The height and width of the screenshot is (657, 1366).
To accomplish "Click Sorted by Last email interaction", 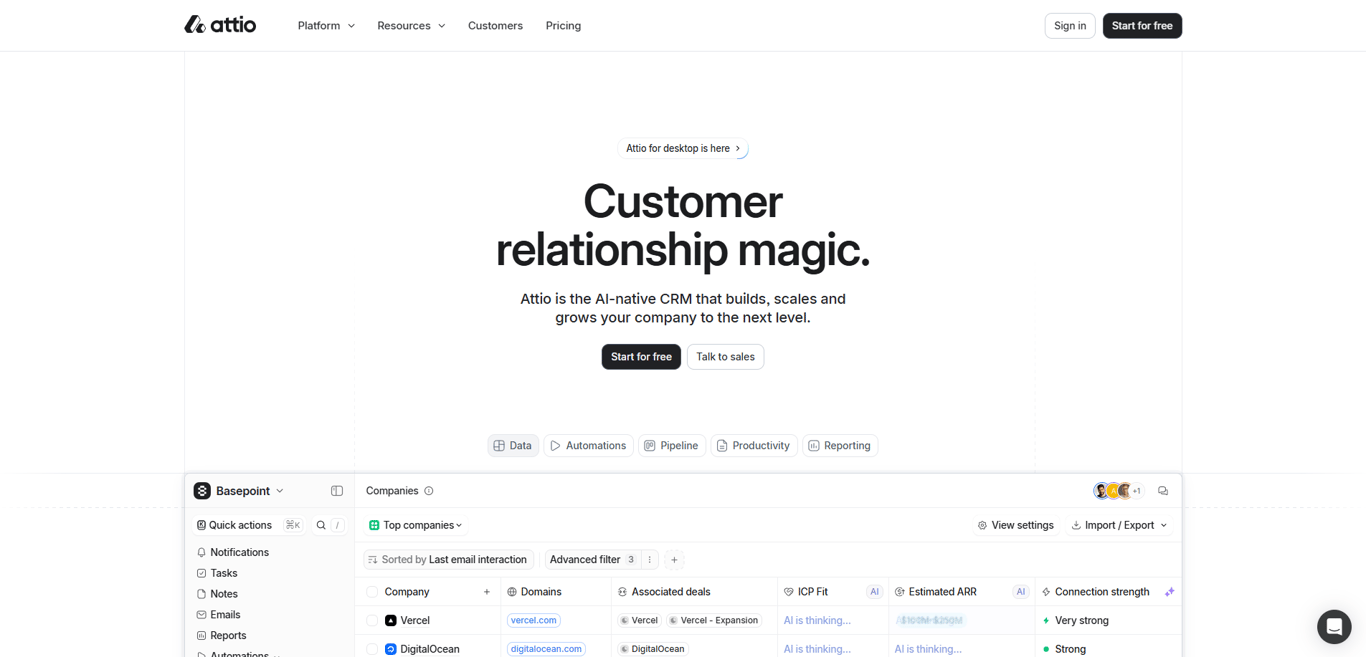I will [x=448, y=560].
